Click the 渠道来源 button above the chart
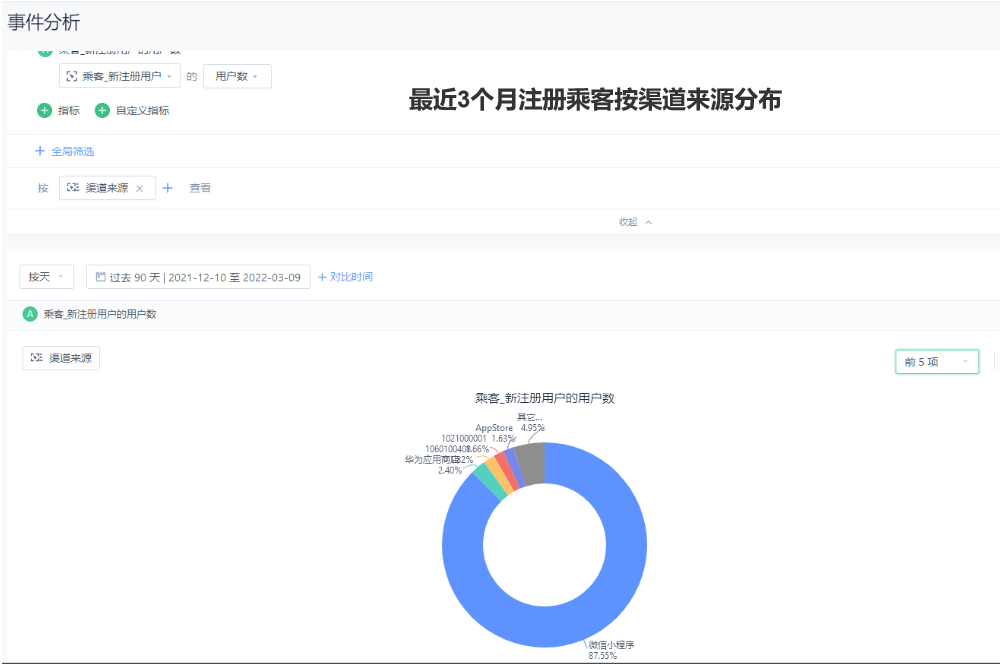The width and height of the screenshot is (1000, 664). pyautogui.click(x=61, y=358)
